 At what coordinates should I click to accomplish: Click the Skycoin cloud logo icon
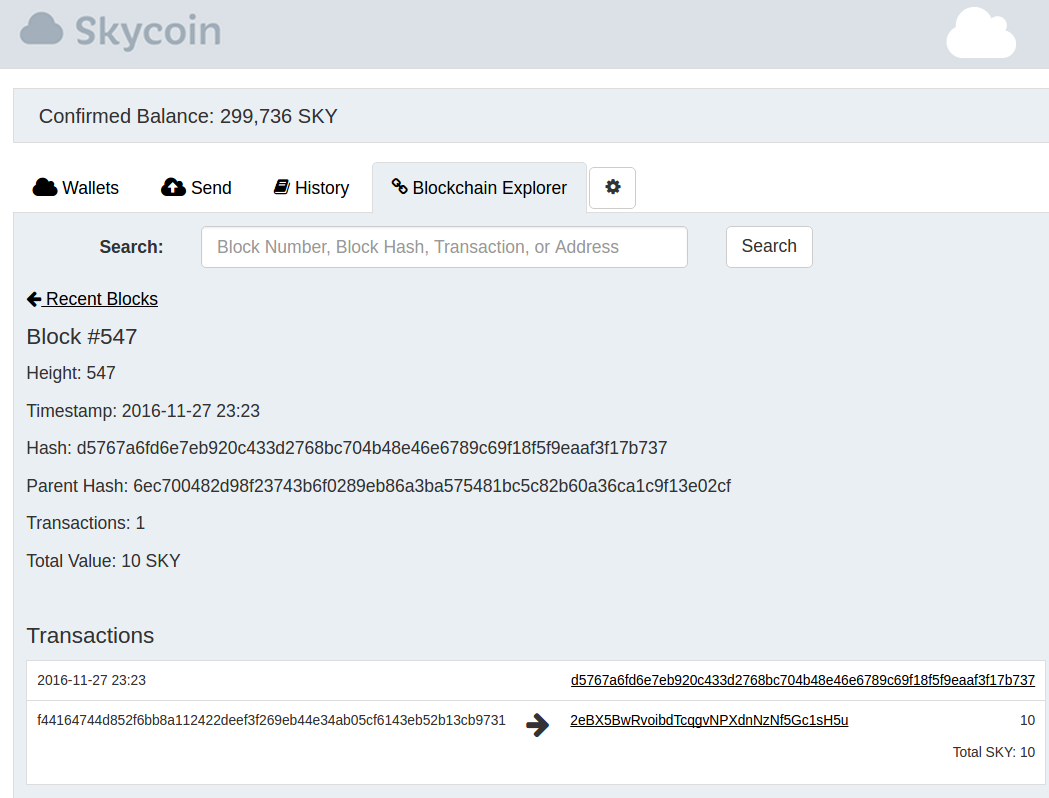[41, 30]
